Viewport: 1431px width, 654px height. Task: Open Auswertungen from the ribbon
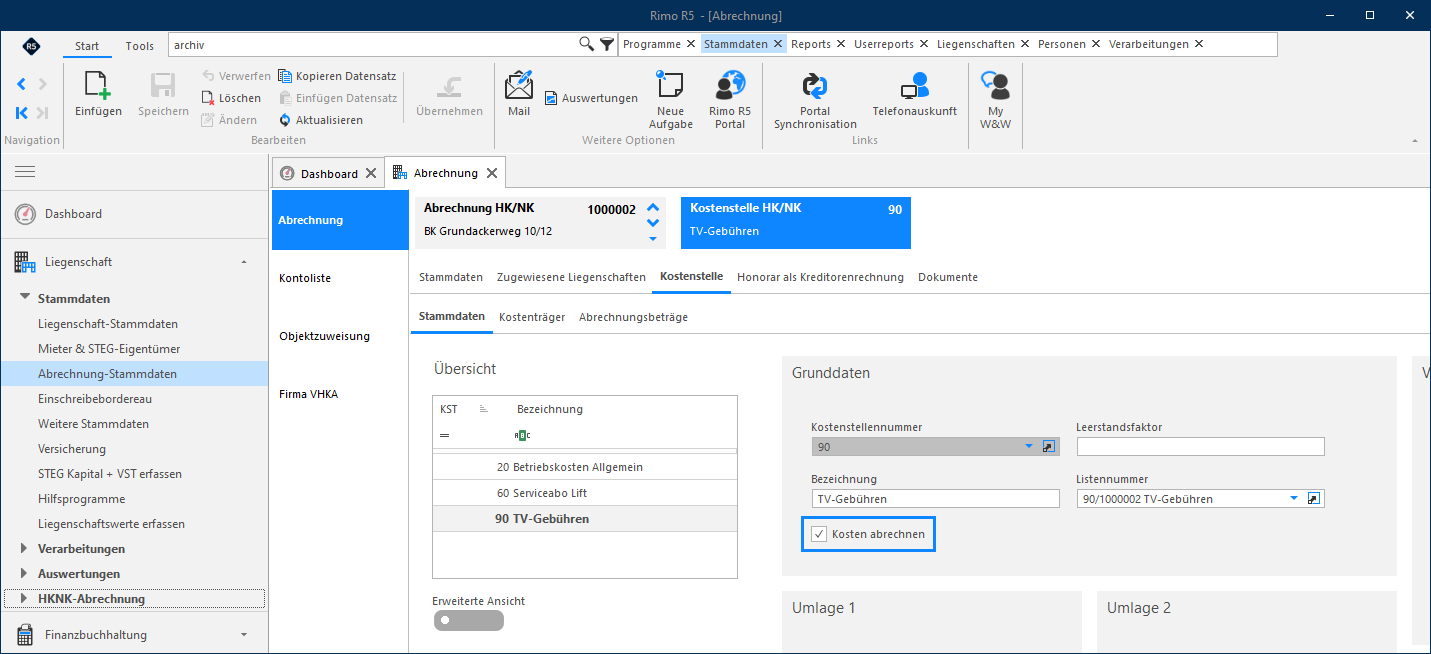coord(591,98)
